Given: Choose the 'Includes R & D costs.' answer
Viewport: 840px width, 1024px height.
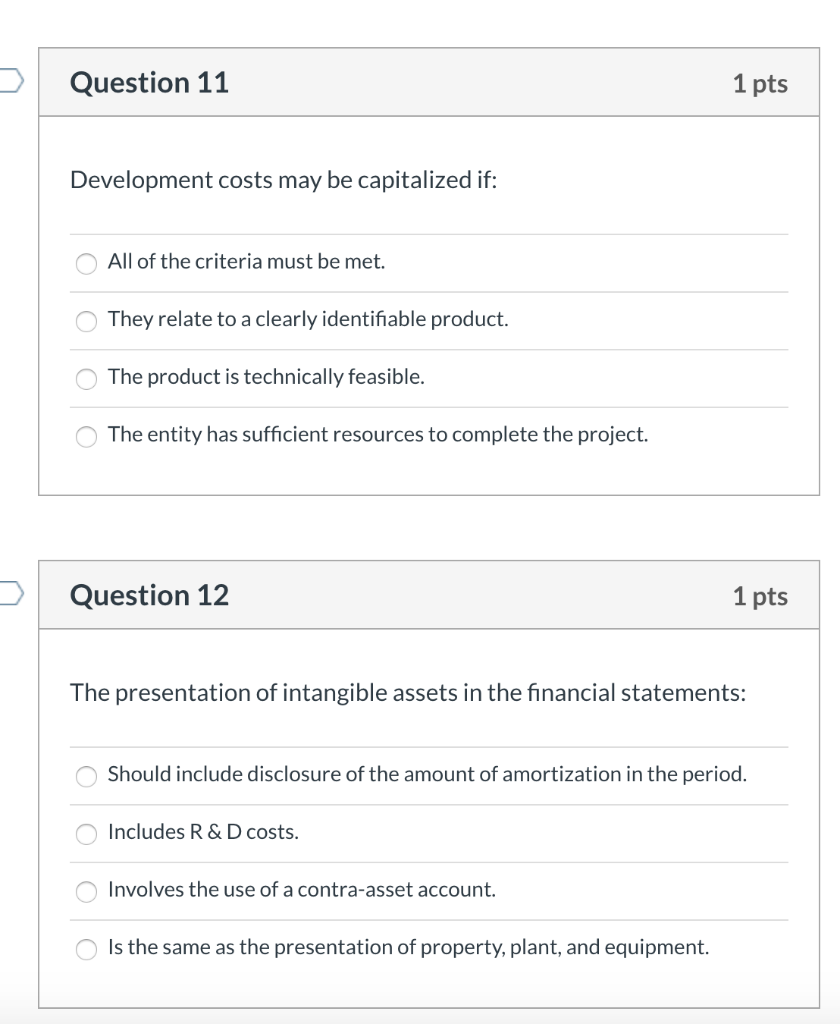Looking at the screenshot, I should (x=86, y=834).
